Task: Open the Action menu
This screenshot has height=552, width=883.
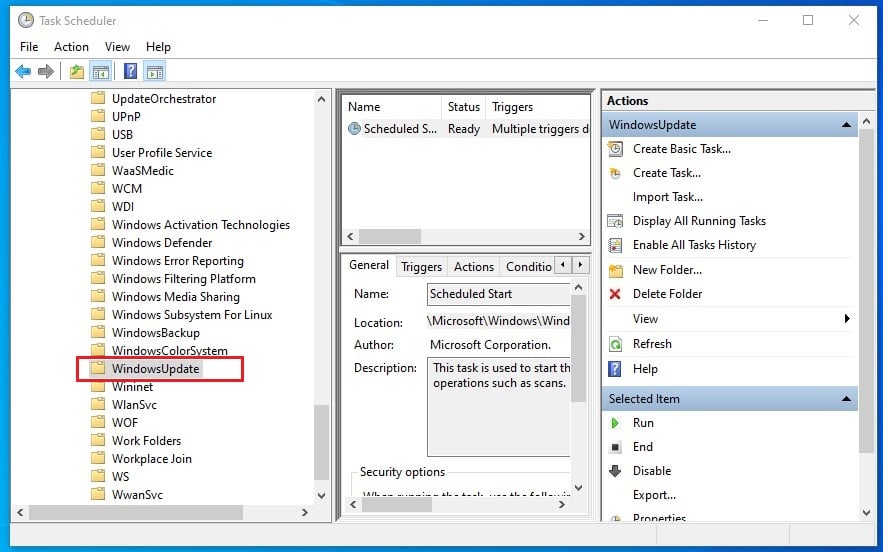Action: [72, 47]
